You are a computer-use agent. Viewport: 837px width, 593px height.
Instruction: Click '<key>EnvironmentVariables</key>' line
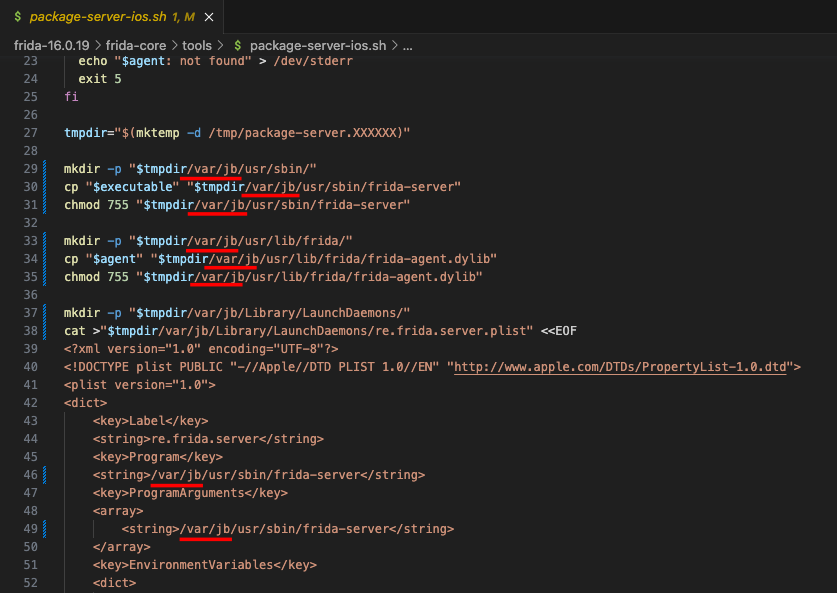pos(204,565)
